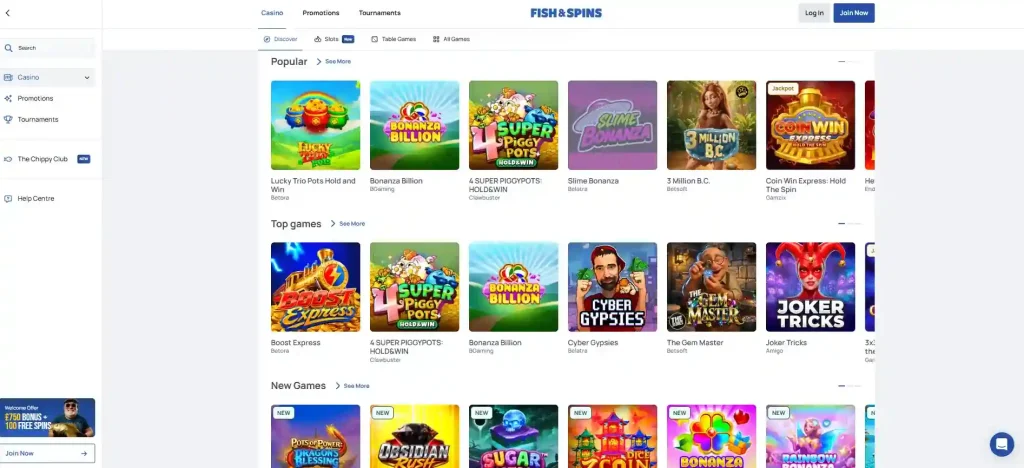The height and width of the screenshot is (468, 1024).
Task: Open Bonanza Billion in Popular row
Action: click(415, 125)
